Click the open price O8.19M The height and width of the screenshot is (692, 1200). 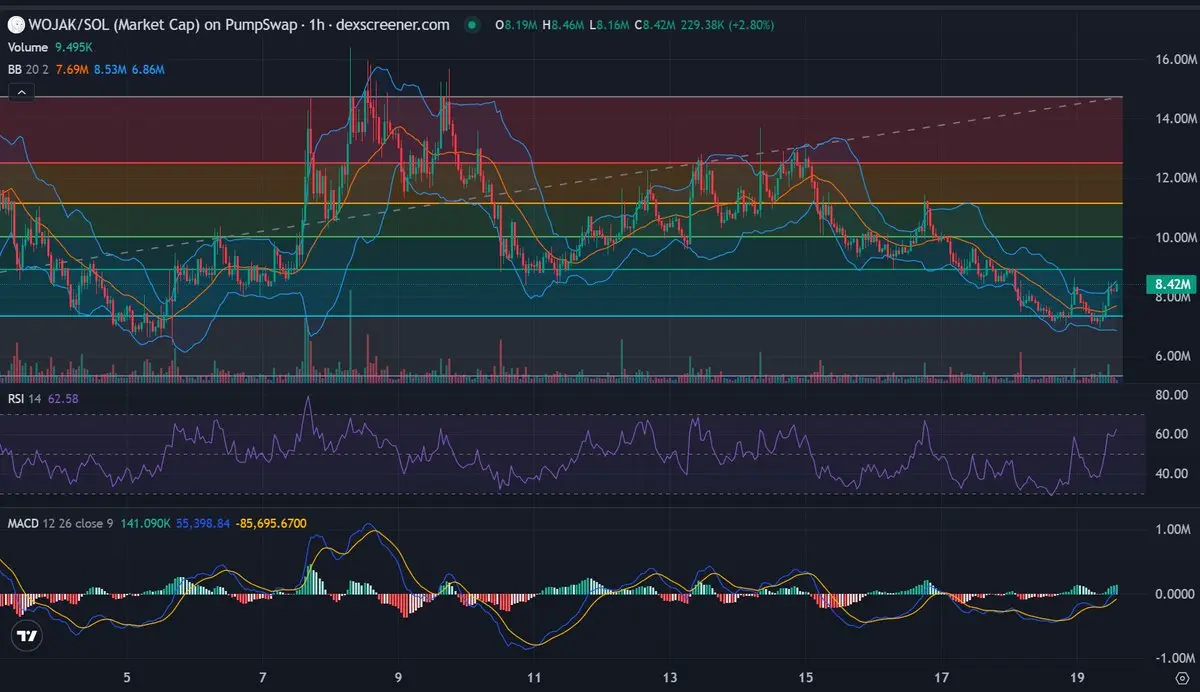[x=516, y=24]
